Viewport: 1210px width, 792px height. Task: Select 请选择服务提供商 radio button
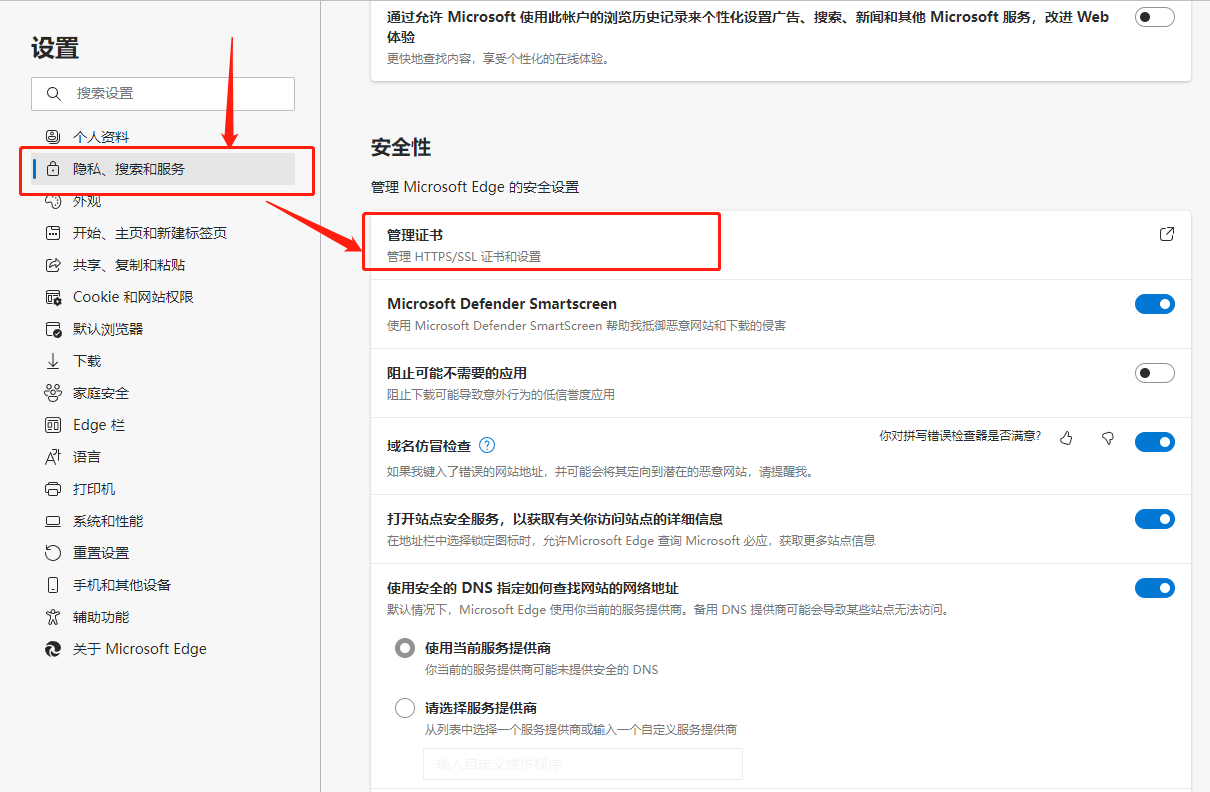[x=405, y=708]
